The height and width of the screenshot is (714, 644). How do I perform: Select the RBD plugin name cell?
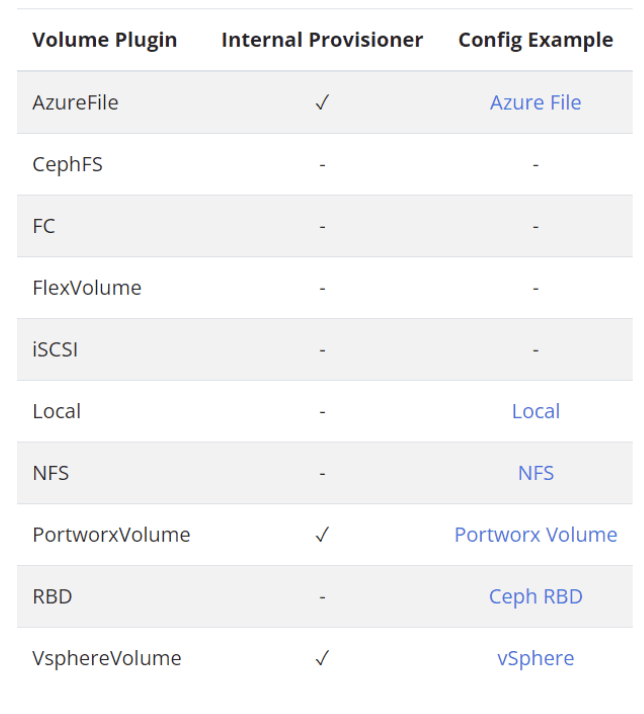click(52, 597)
